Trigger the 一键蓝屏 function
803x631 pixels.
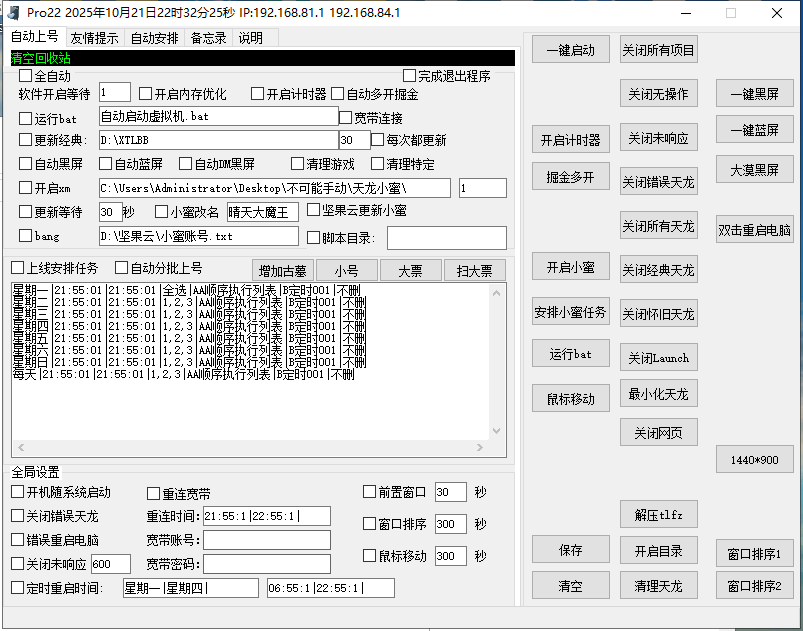[753, 129]
